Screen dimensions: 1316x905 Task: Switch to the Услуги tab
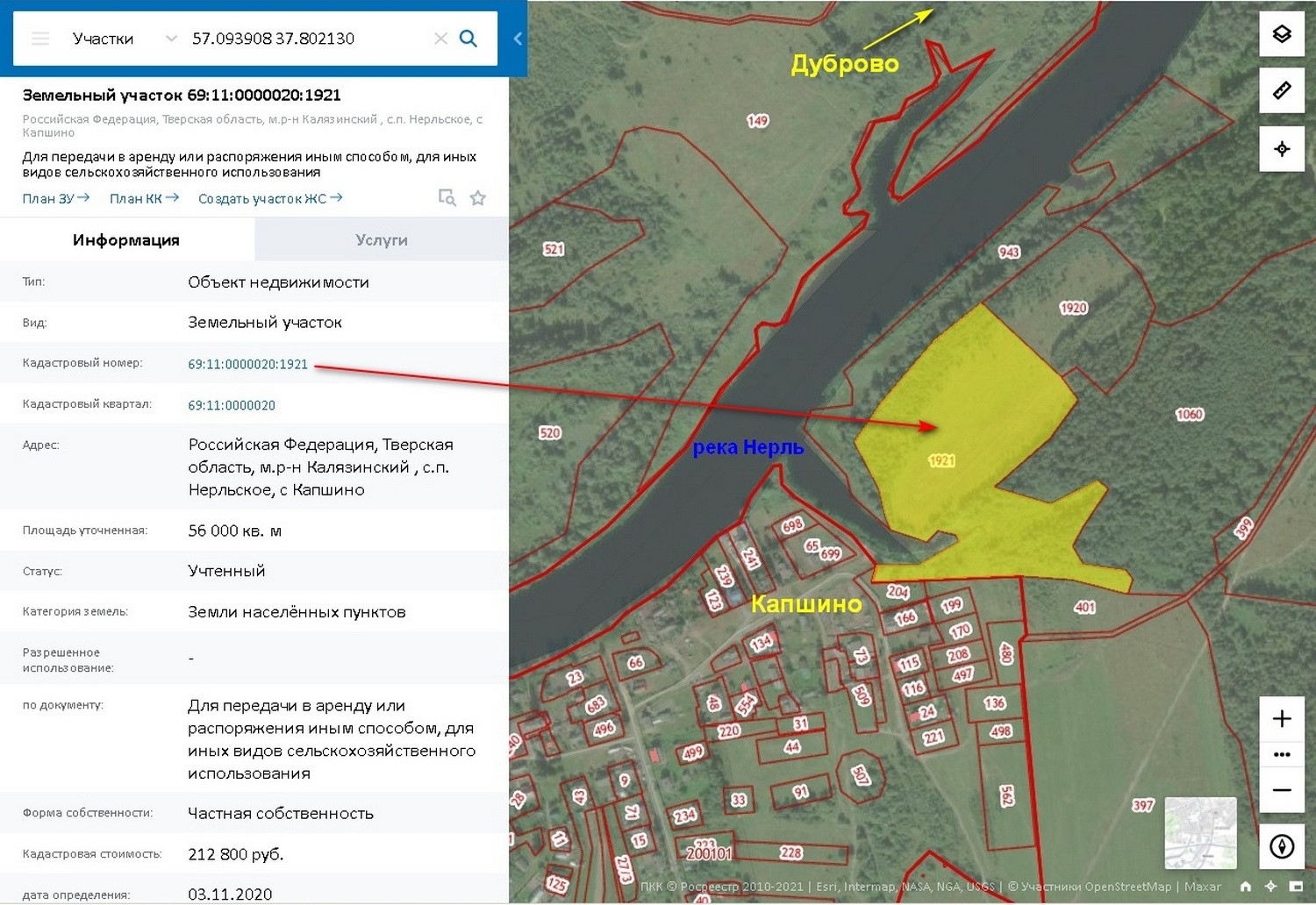(x=382, y=239)
